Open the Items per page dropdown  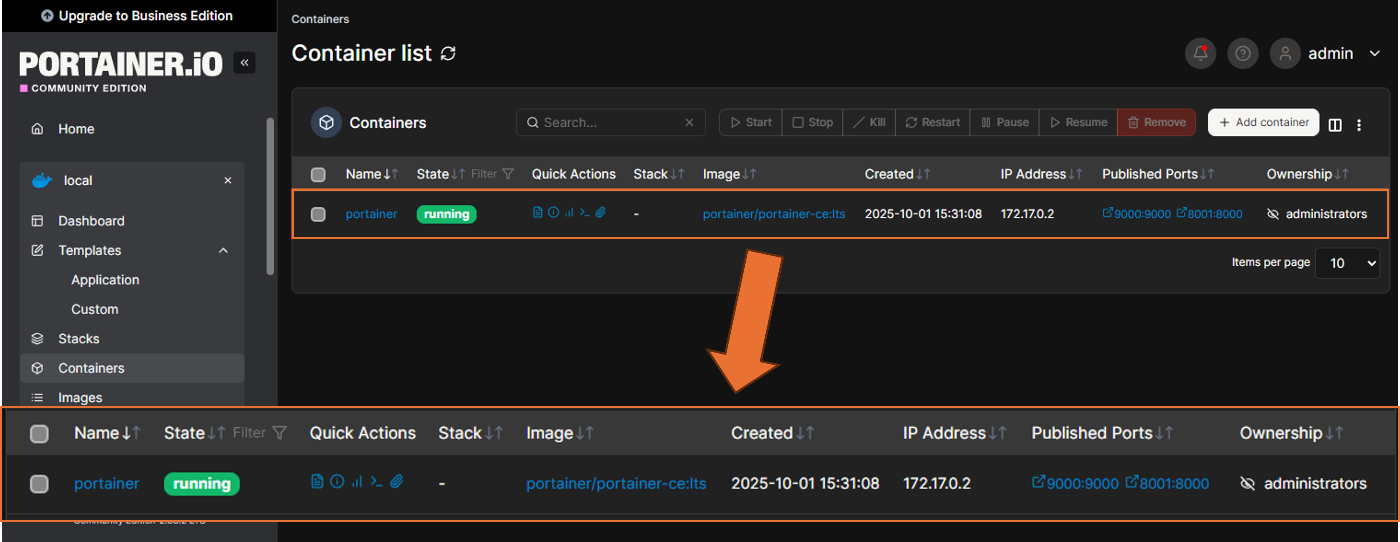click(x=1347, y=263)
